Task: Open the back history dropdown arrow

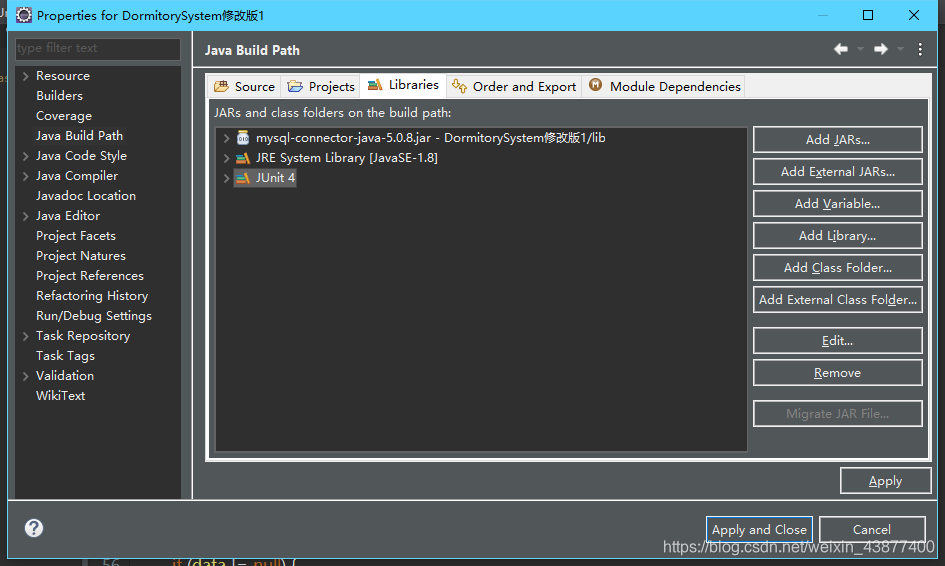Action: (860, 49)
